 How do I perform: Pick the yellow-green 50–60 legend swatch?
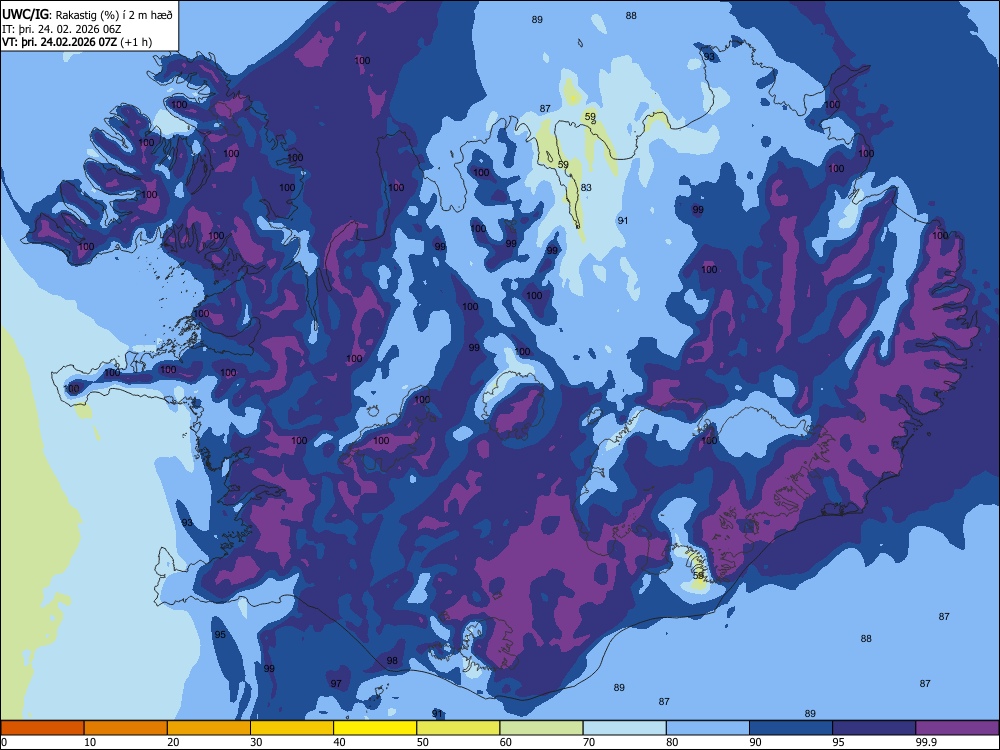pyautogui.click(x=458, y=728)
